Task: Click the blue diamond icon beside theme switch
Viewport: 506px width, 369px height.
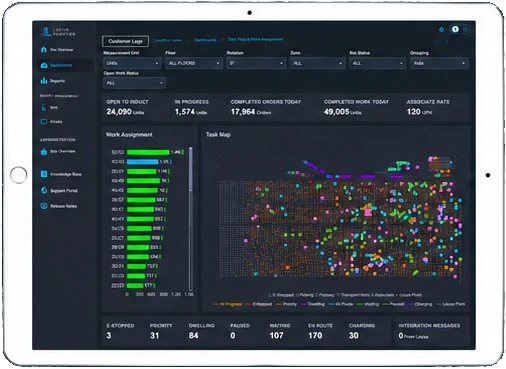Action: [442, 29]
